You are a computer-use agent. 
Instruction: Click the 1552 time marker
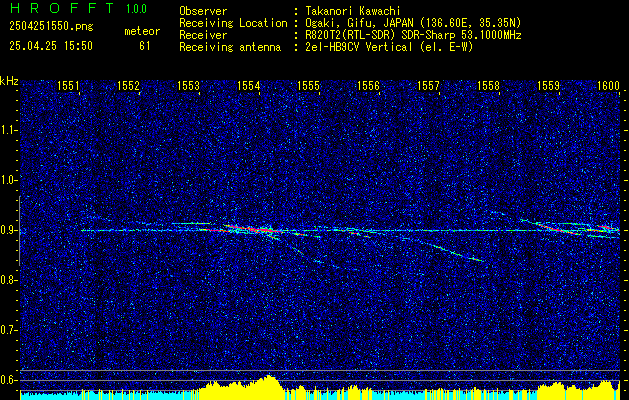(x=128, y=86)
